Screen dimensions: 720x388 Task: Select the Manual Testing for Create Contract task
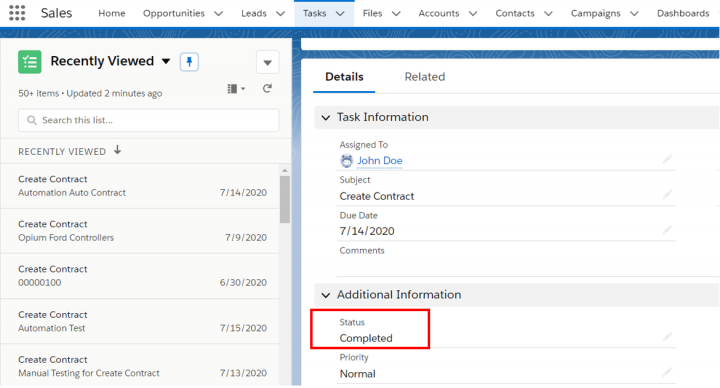(140, 366)
